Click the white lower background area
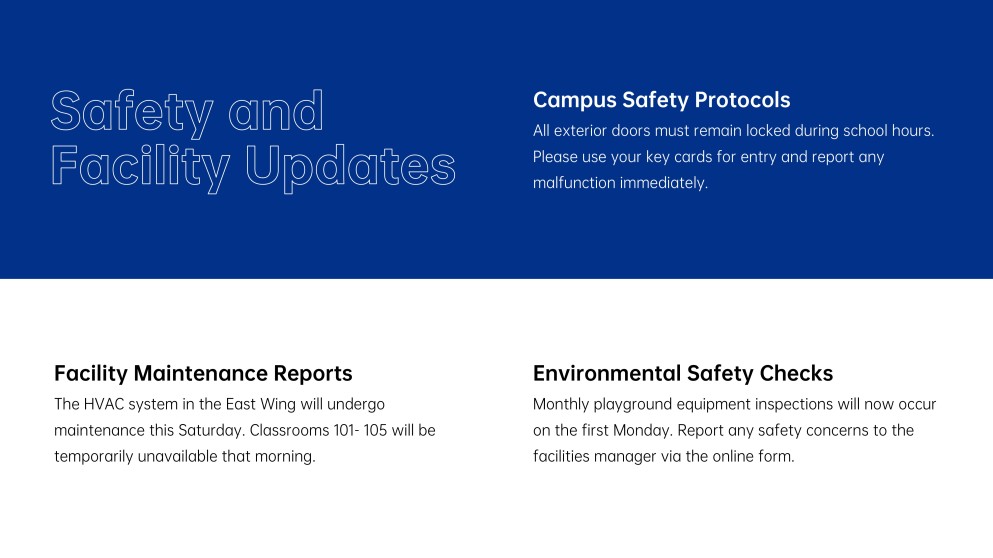 (x=496, y=513)
